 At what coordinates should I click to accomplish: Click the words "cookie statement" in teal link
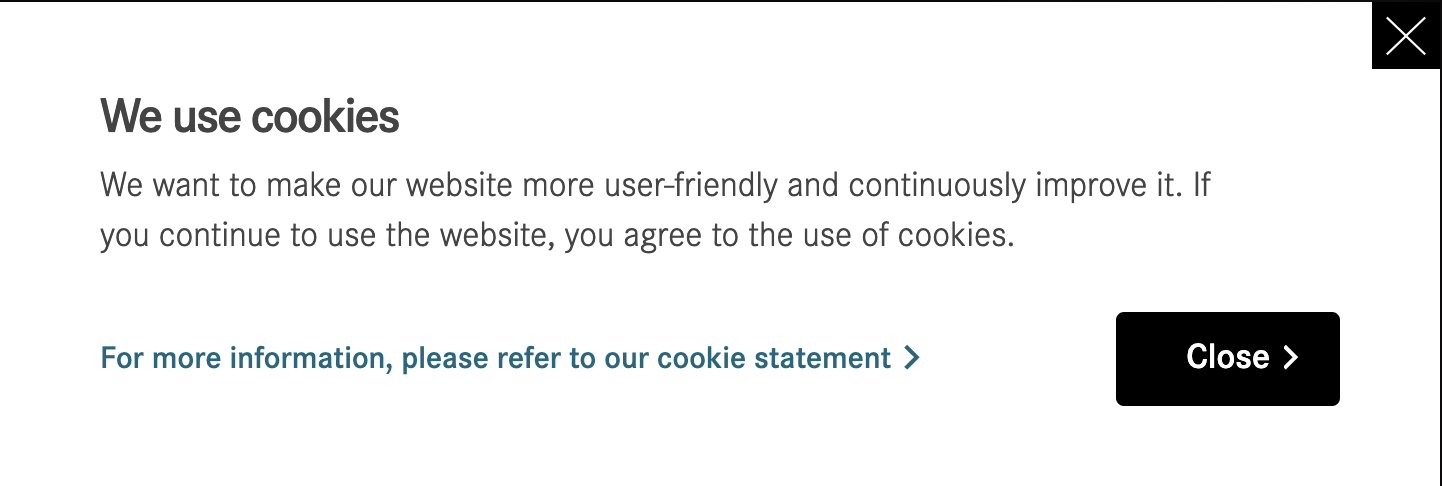774,358
